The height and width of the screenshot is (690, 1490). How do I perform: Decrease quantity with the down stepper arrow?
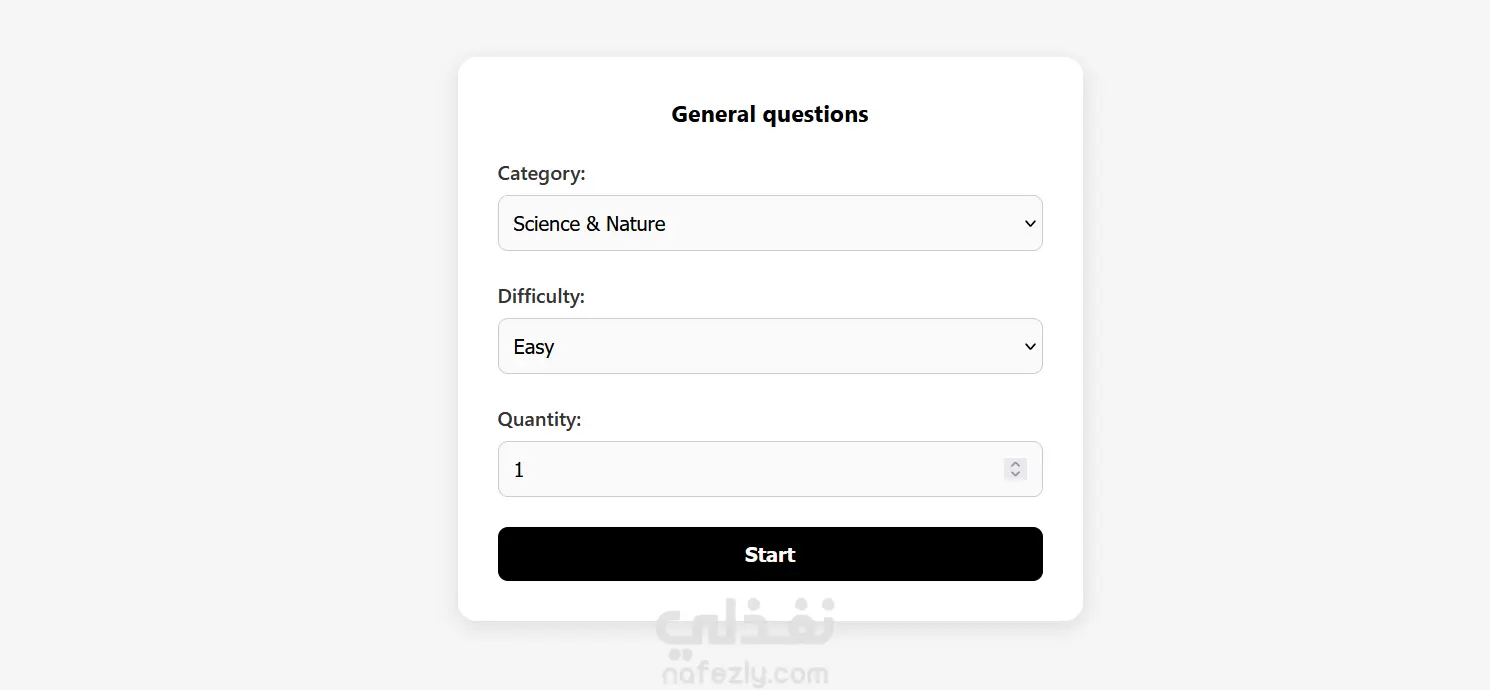(x=1015, y=474)
